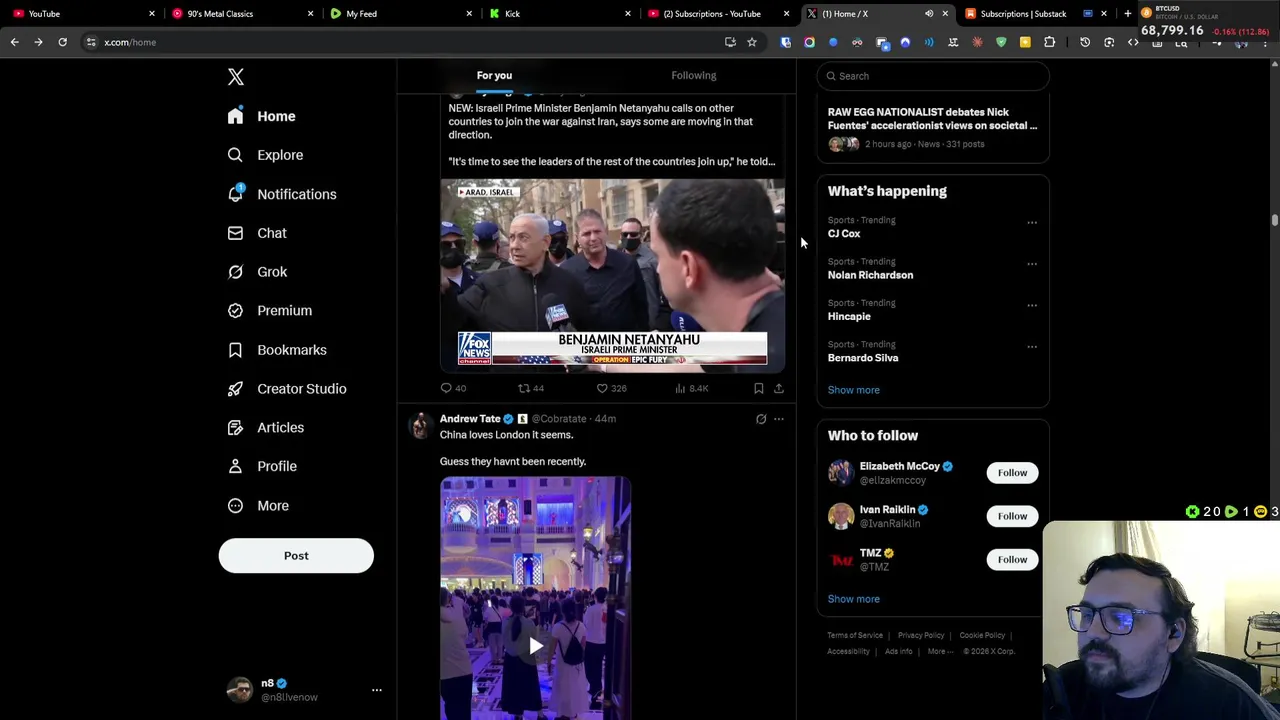This screenshot has height=720, width=1280.
Task: Click Andrew Tate's avatar
Action: (421, 424)
